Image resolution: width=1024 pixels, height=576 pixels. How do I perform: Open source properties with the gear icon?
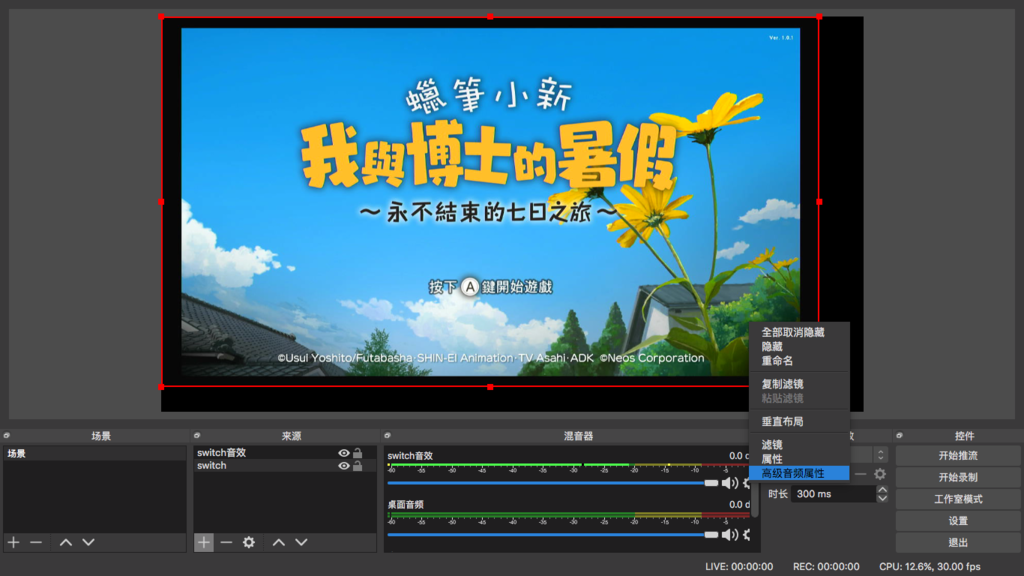coord(248,542)
